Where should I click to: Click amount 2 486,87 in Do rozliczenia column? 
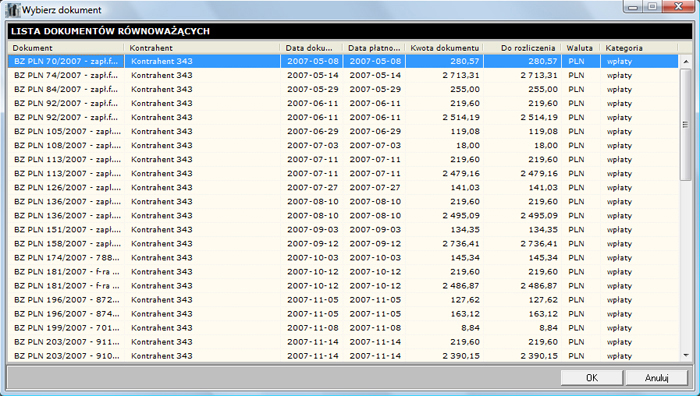pos(539,286)
